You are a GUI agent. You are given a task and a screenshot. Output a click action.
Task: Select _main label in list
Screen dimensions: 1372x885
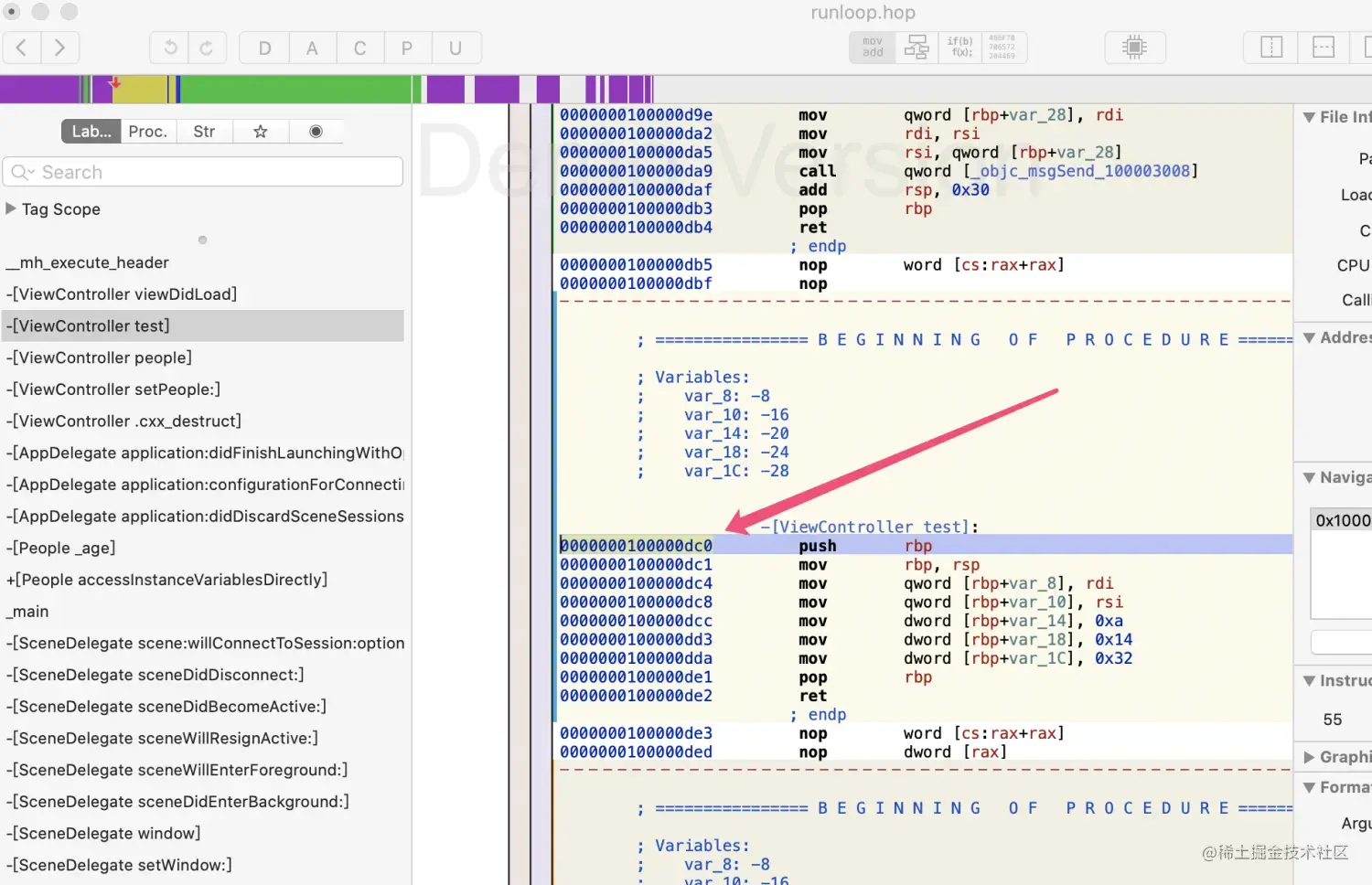202,612
